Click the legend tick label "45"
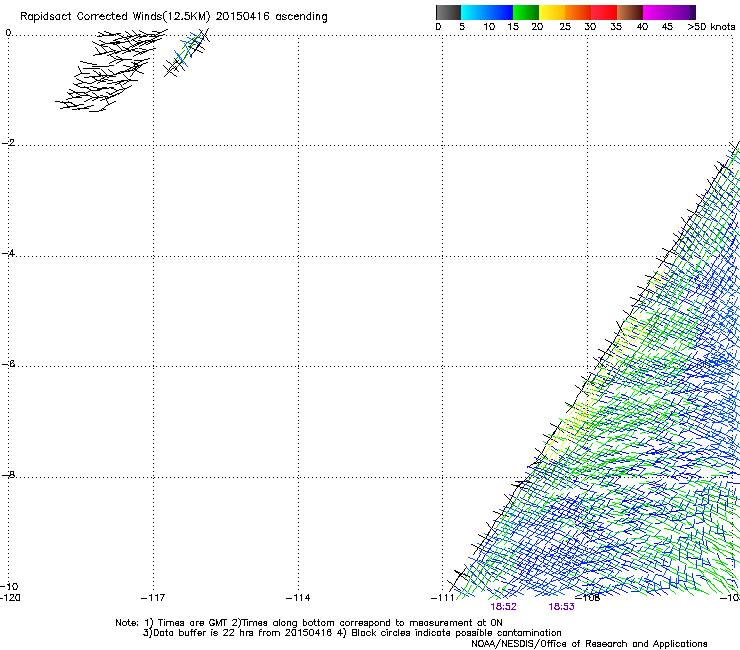Screen dimensions: 740x650 [x=667, y=27]
